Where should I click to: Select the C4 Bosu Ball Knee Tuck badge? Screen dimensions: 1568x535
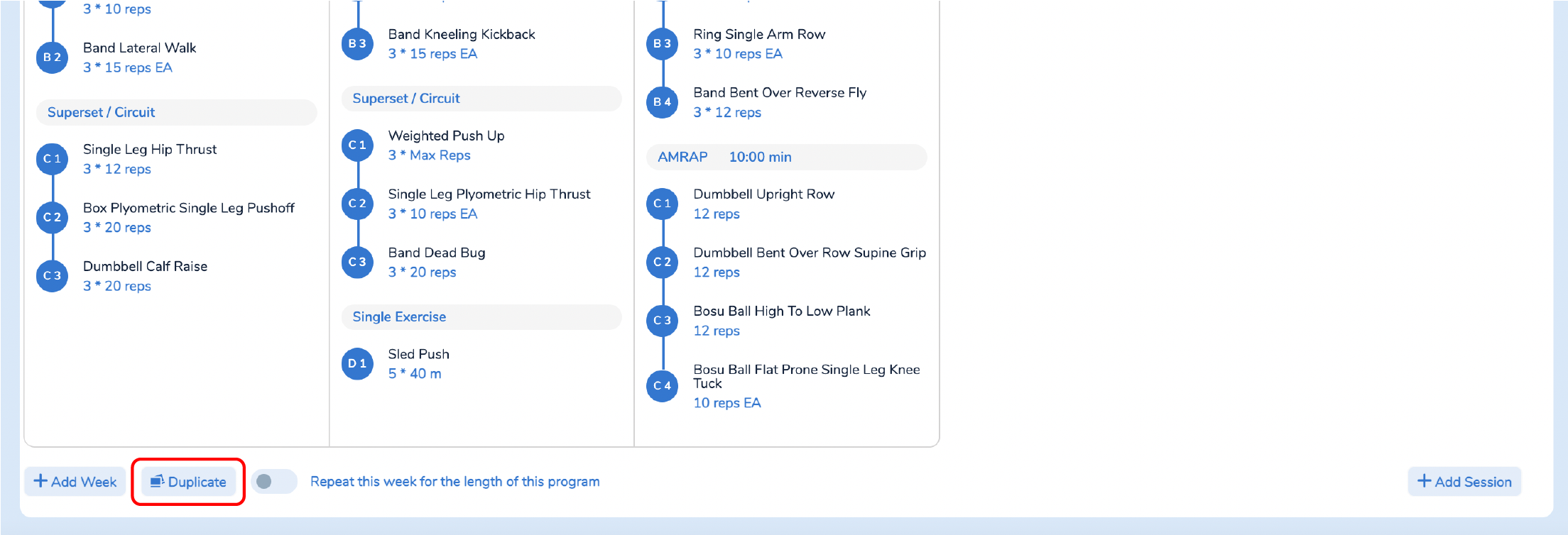[663, 386]
